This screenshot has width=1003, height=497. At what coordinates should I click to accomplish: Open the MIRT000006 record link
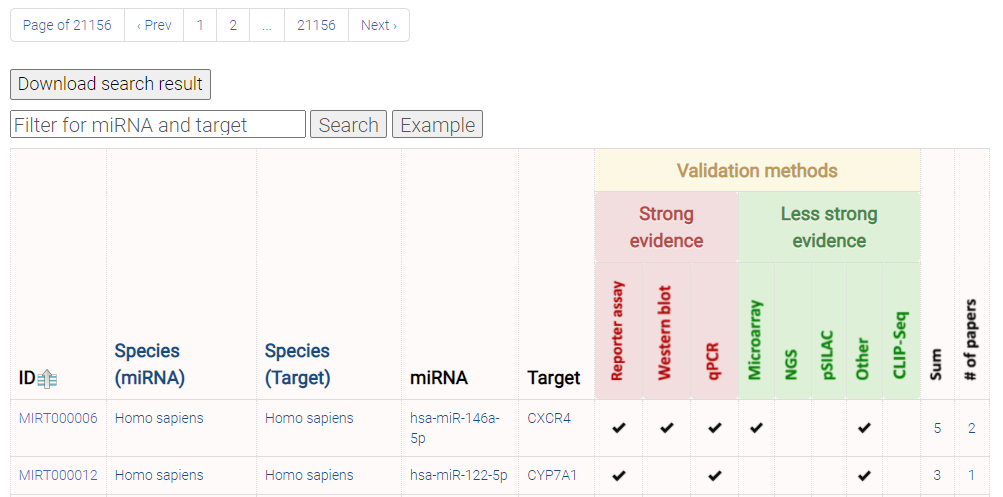pyautogui.click(x=58, y=418)
